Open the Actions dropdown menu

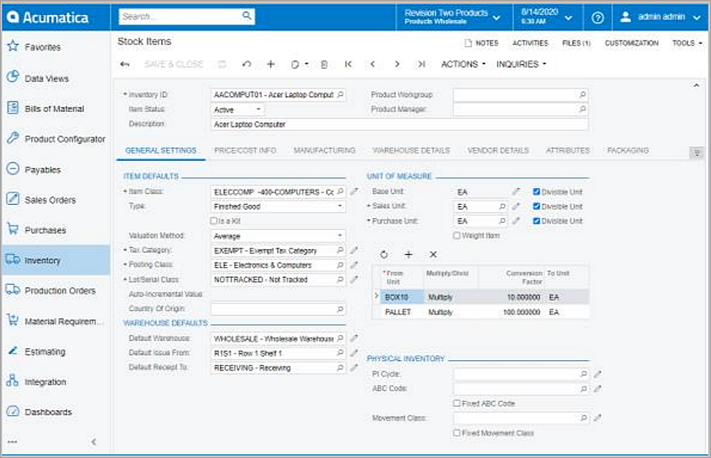pos(463,64)
